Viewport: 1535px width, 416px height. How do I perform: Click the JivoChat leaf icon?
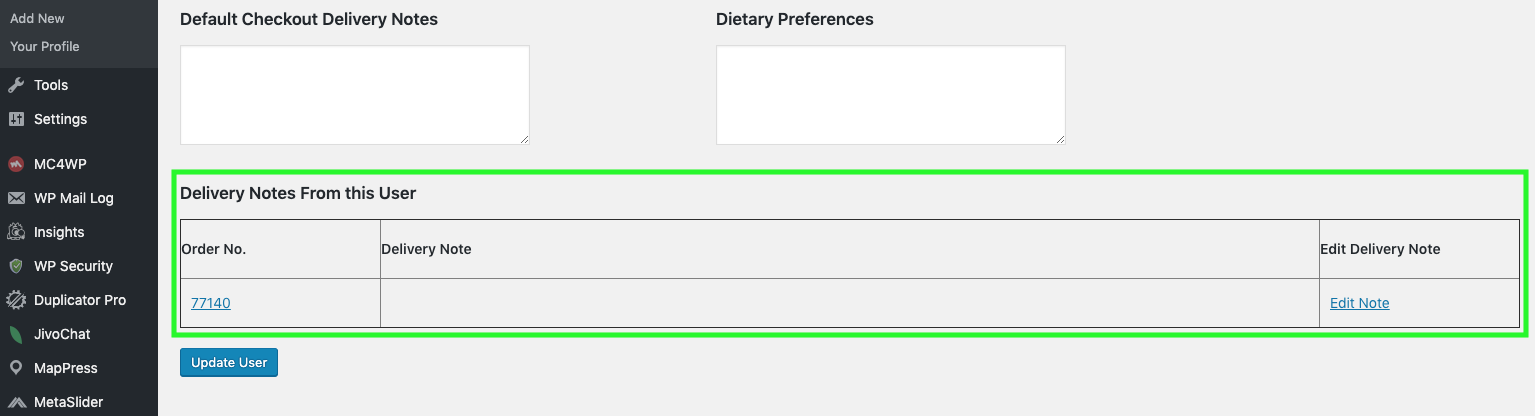tap(16, 334)
